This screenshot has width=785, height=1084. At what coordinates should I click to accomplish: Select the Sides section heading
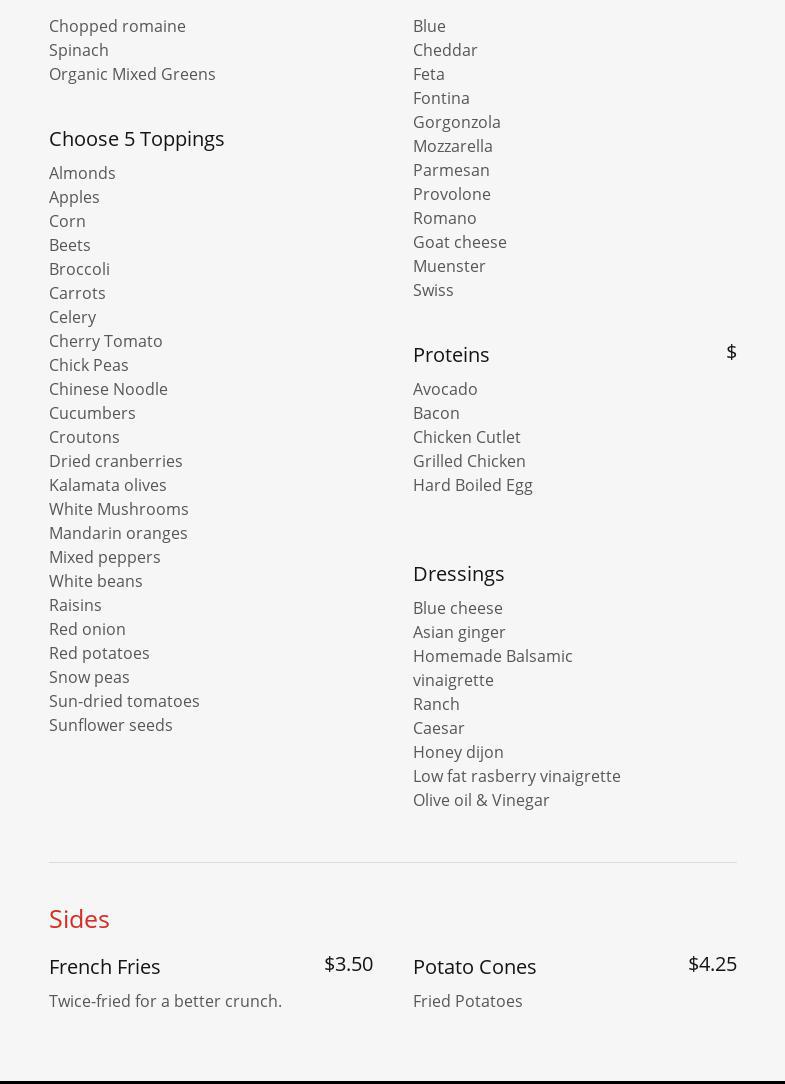[79, 919]
